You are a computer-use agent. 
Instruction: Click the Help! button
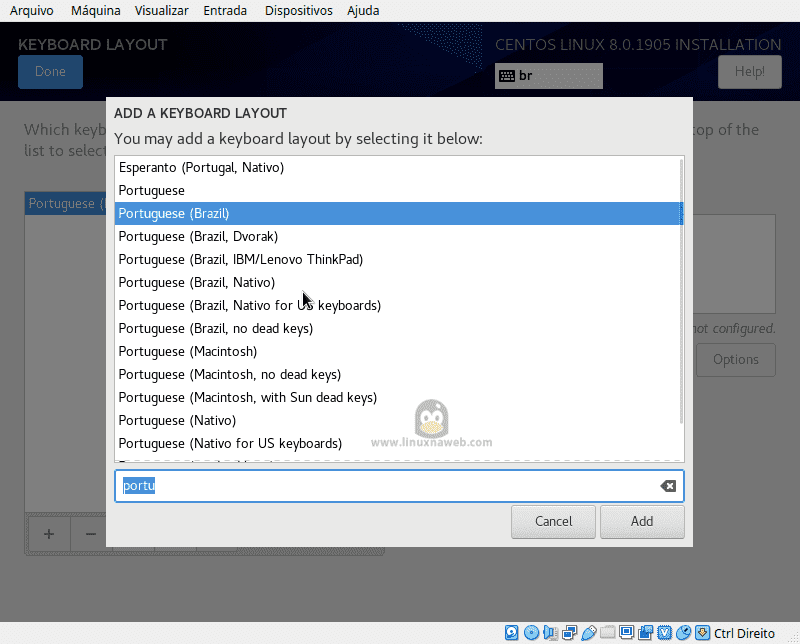(749, 71)
